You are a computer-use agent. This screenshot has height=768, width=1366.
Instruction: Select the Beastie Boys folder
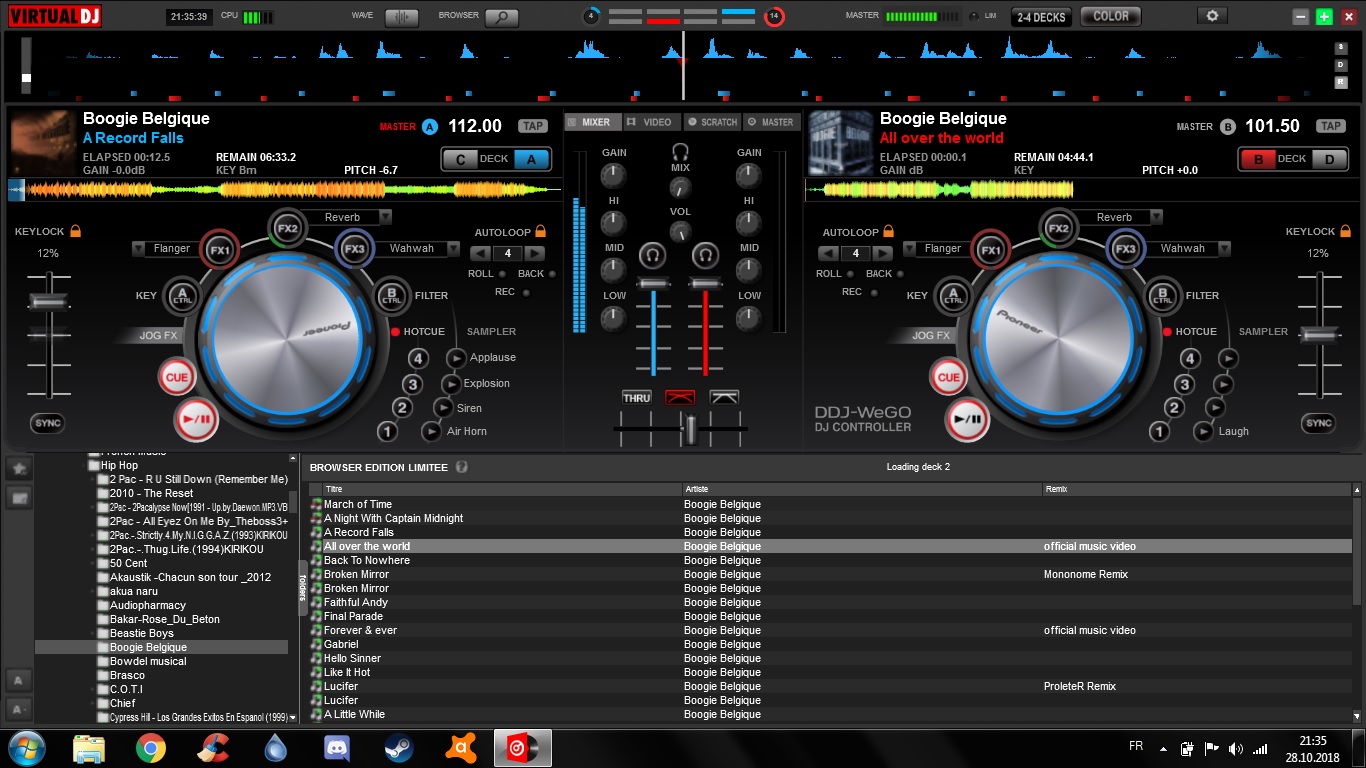[x=141, y=633]
